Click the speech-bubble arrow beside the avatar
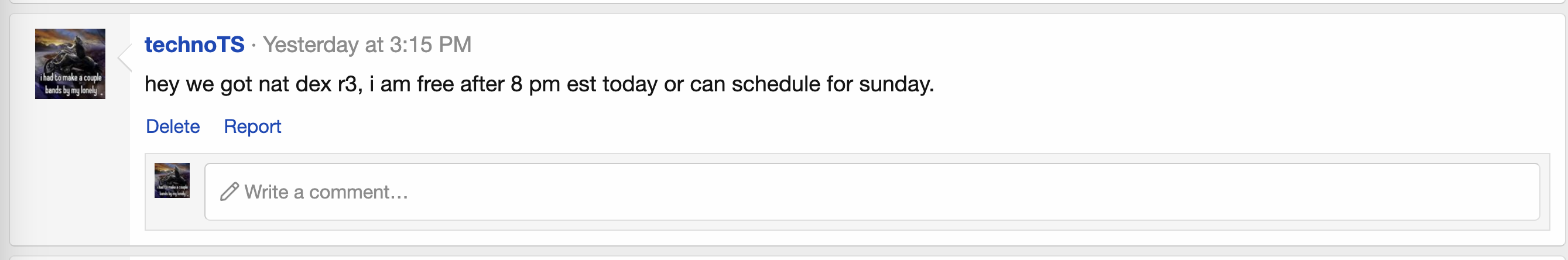Viewport: 1568px width, 260px height. point(124,59)
